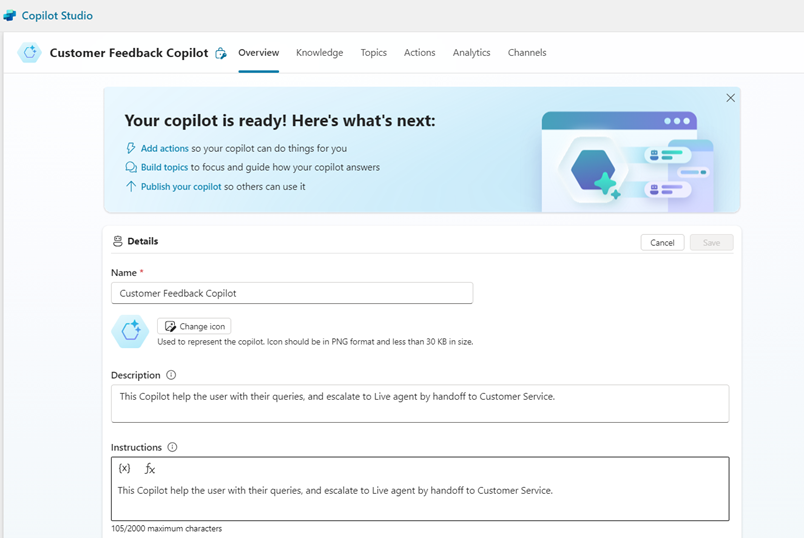Click the Description info icon
This screenshot has width=804, height=538.
171,376
